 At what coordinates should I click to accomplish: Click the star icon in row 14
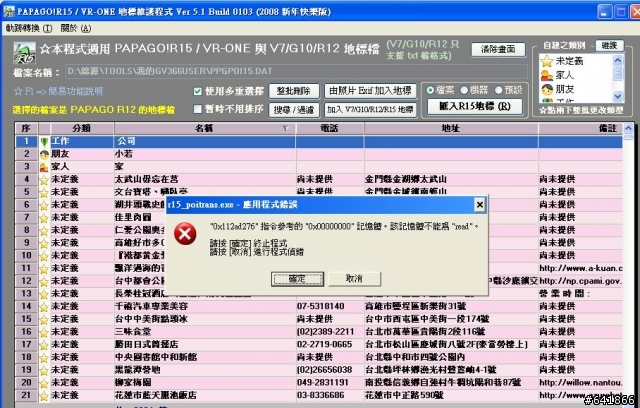(44, 307)
